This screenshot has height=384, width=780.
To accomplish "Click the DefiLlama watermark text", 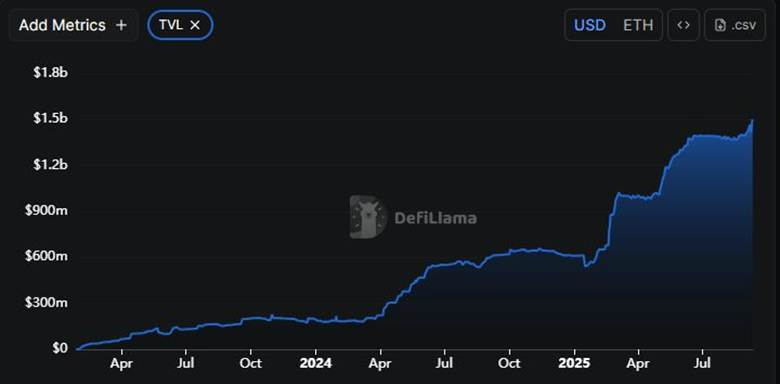I will point(435,218).
